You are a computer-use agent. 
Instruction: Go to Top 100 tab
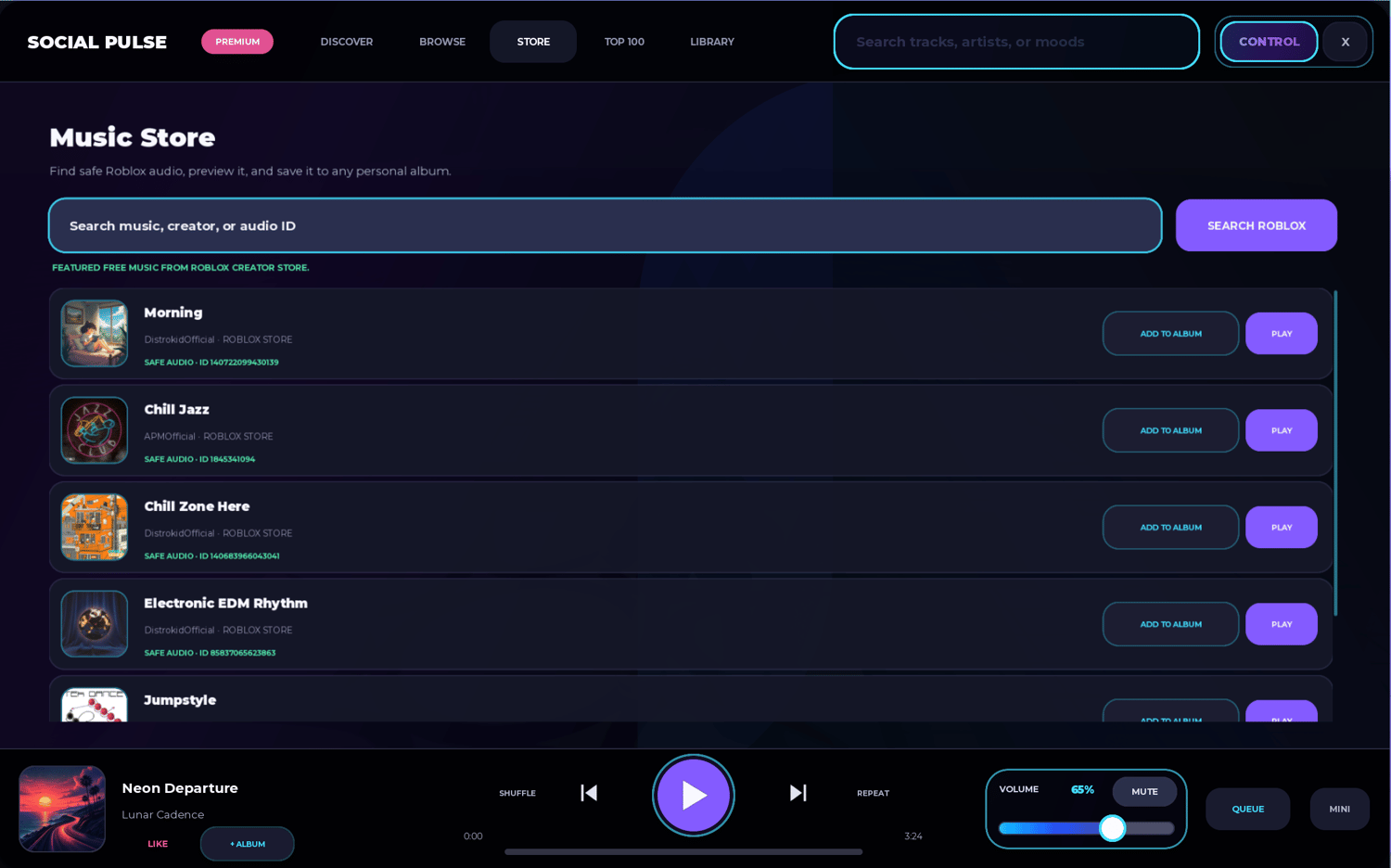point(624,42)
